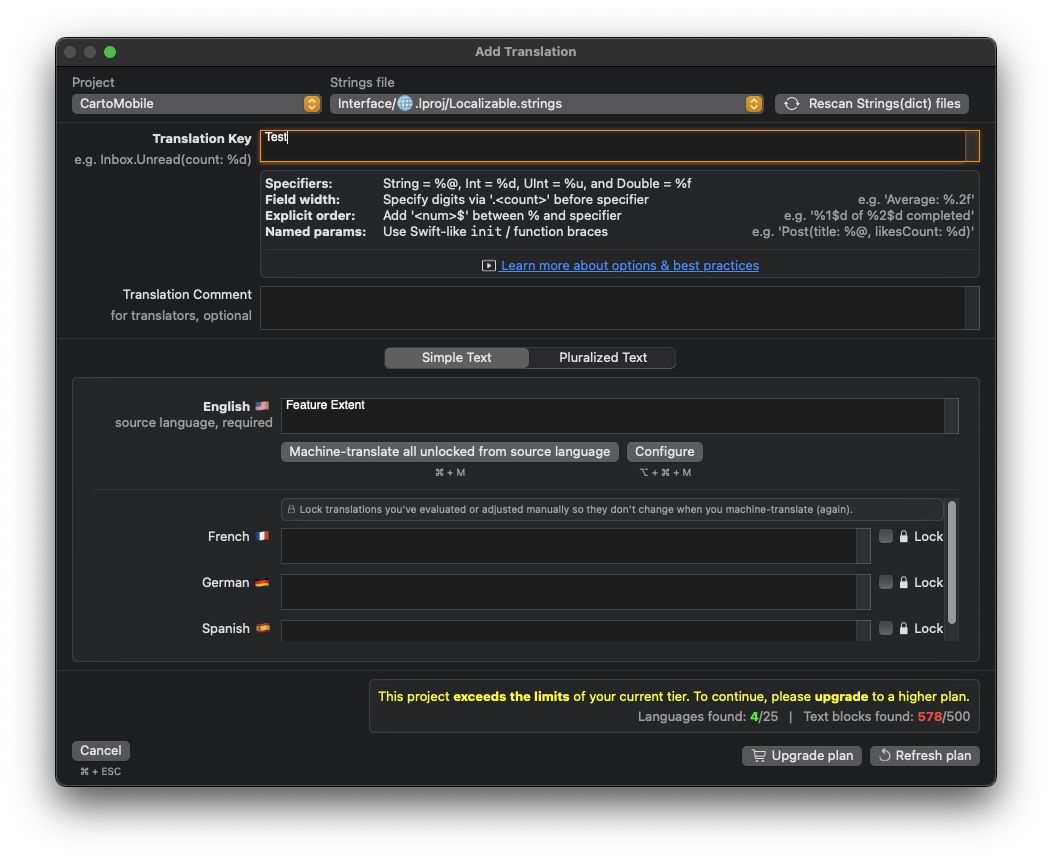Viewport: 1052px width, 860px height.
Task: Click the 'Text blocks found: 578/500' status
Action: [886, 716]
